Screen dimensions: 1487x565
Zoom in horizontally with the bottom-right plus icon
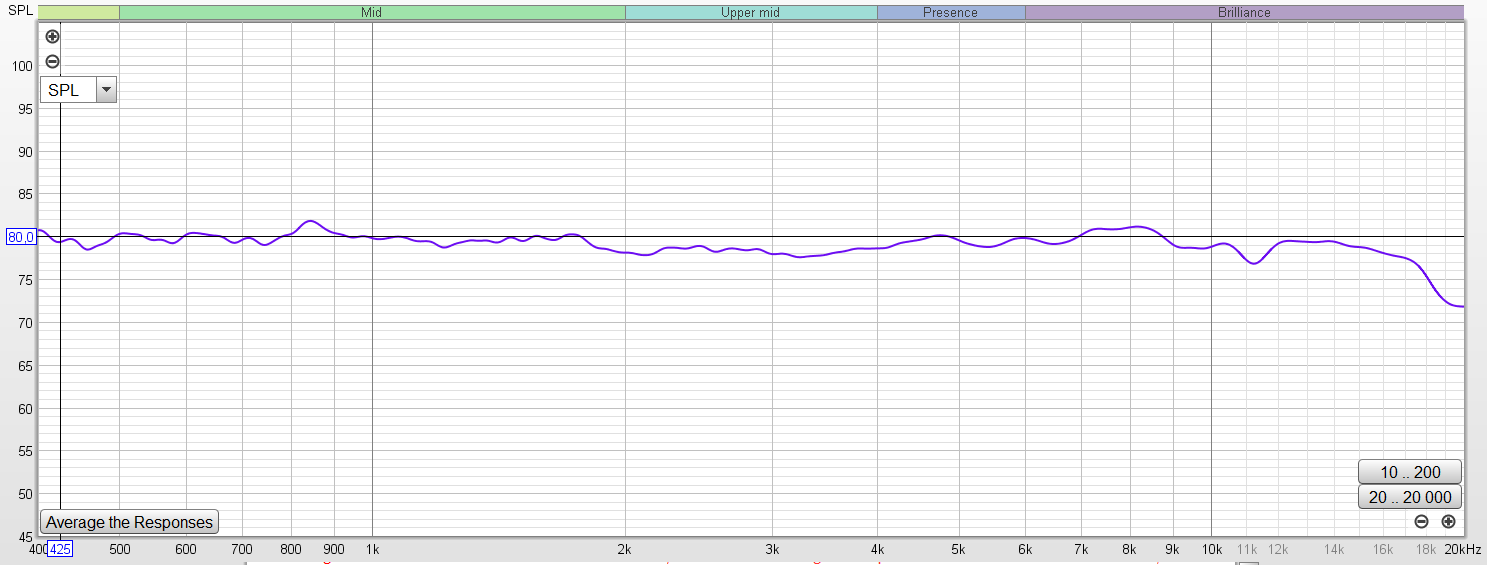click(x=1448, y=521)
